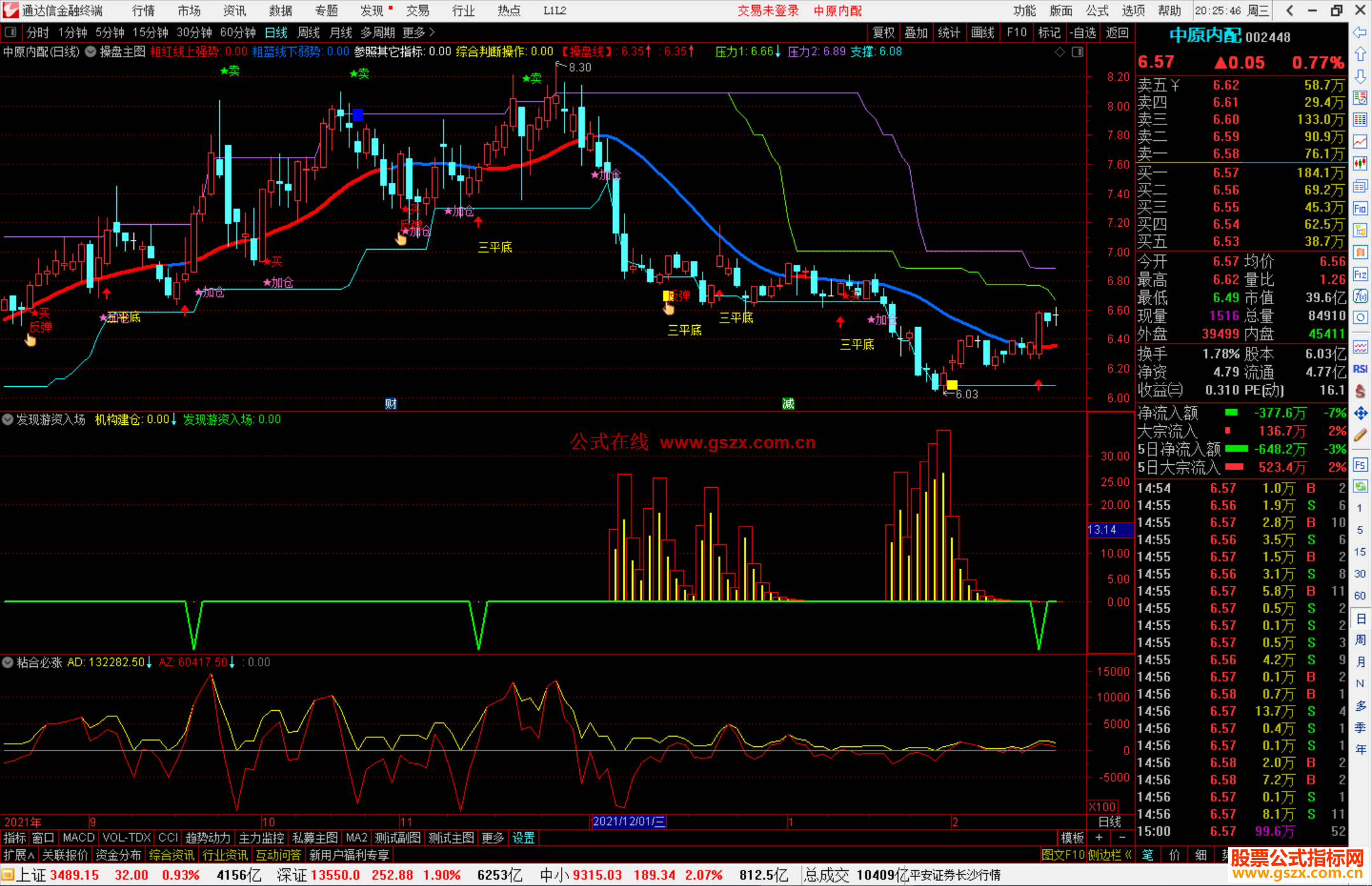Toggle the 操盘主图 indicator round button
Screen dimensions: 1372x886
90,51
